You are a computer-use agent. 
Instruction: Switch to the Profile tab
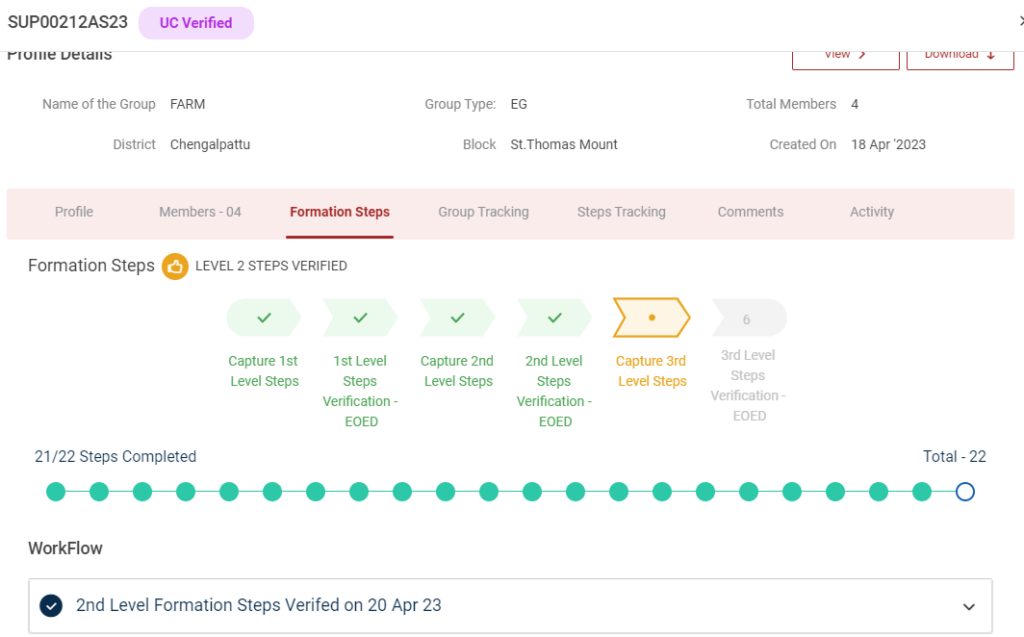click(x=74, y=212)
